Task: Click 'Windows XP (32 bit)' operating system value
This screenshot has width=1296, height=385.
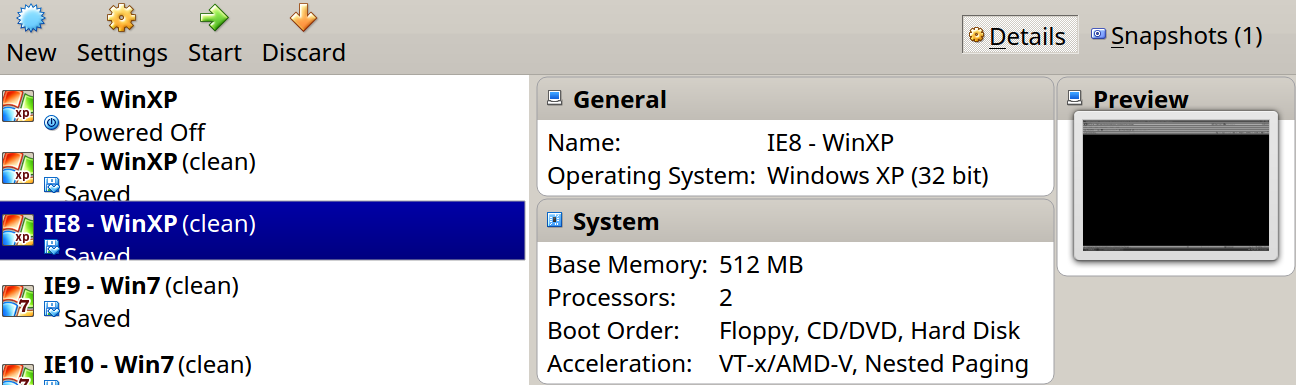Action: click(877, 177)
